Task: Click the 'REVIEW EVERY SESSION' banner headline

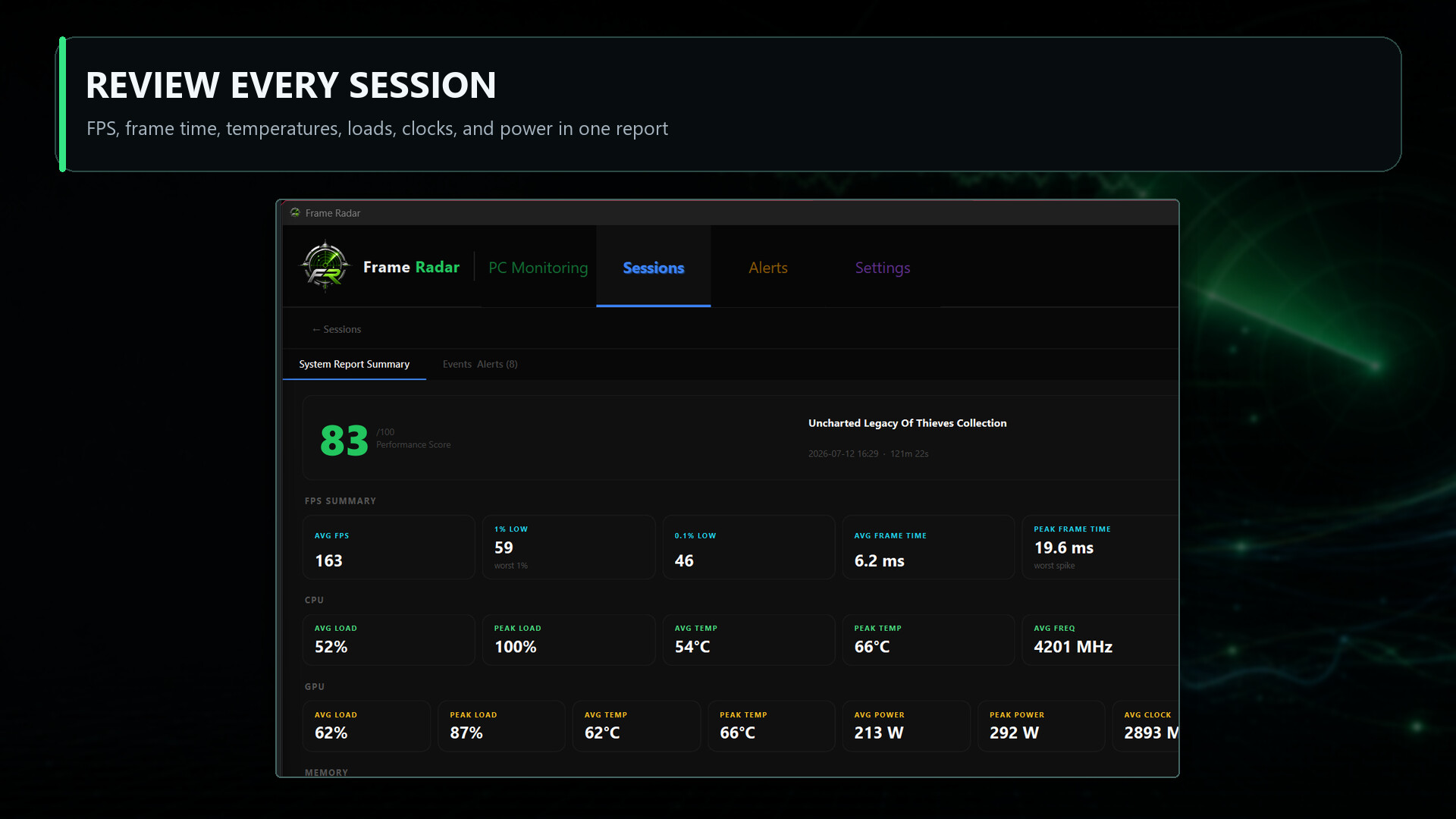Action: point(291,85)
